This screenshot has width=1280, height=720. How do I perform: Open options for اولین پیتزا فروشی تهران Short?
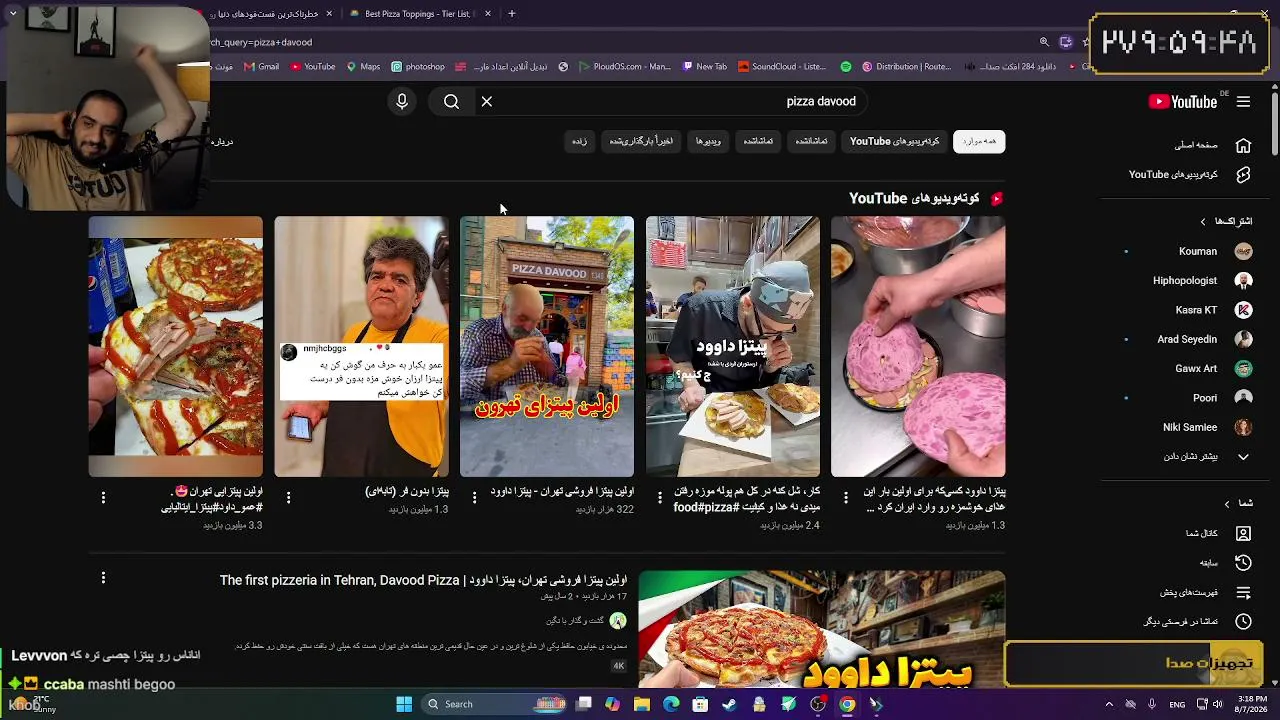click(x=474, y=497)
